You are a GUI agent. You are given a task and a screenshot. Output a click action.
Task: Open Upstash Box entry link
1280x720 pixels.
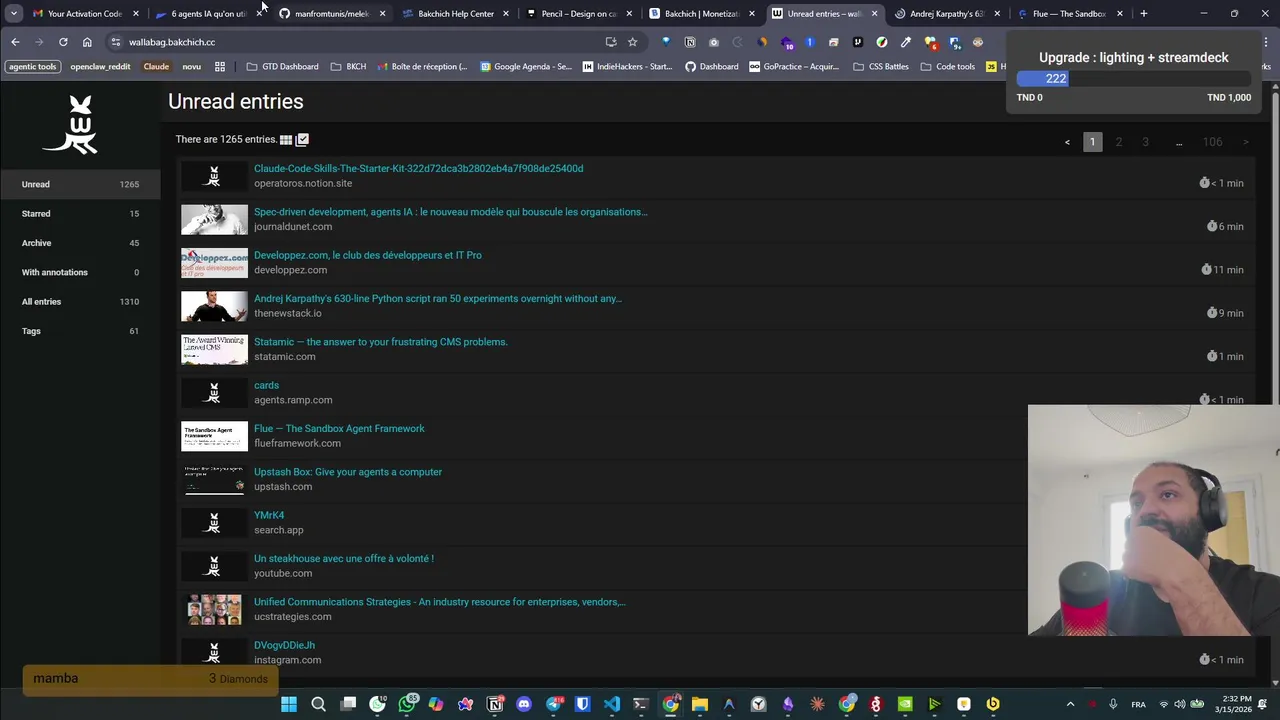coord(347,472)
